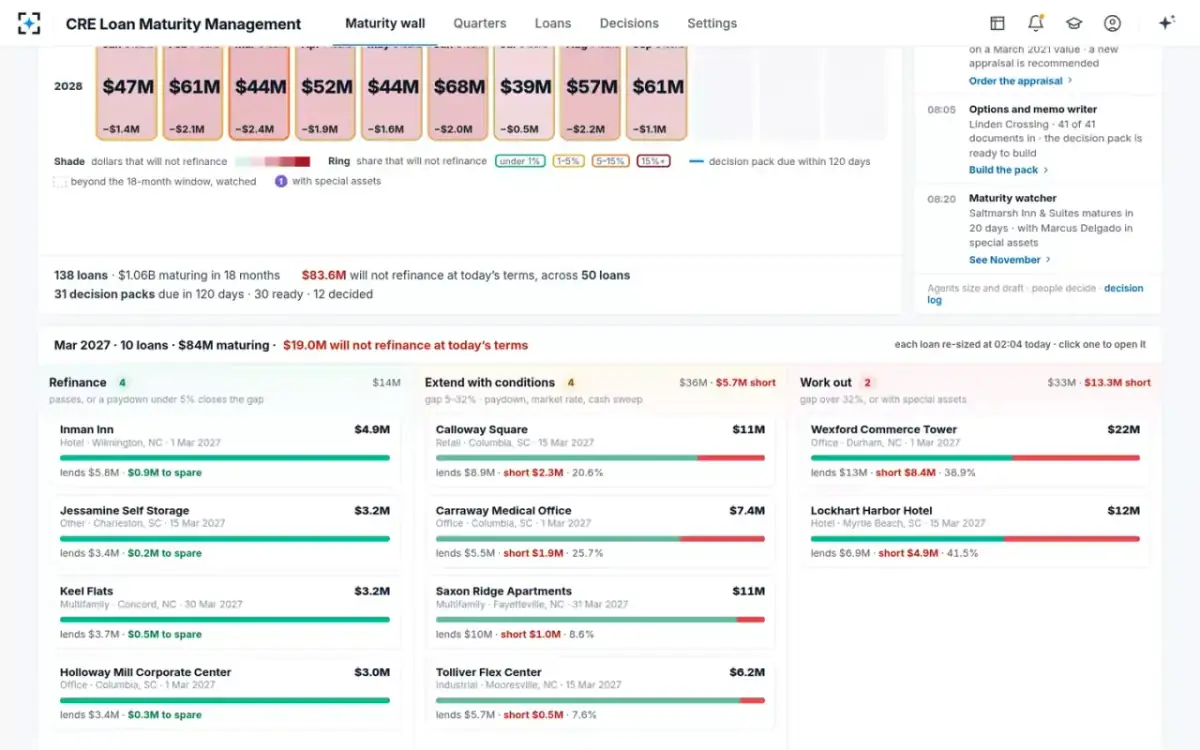Open notifications bell
The height and width of the screenshot is (750, 1200).
[x=1036, y=23]
